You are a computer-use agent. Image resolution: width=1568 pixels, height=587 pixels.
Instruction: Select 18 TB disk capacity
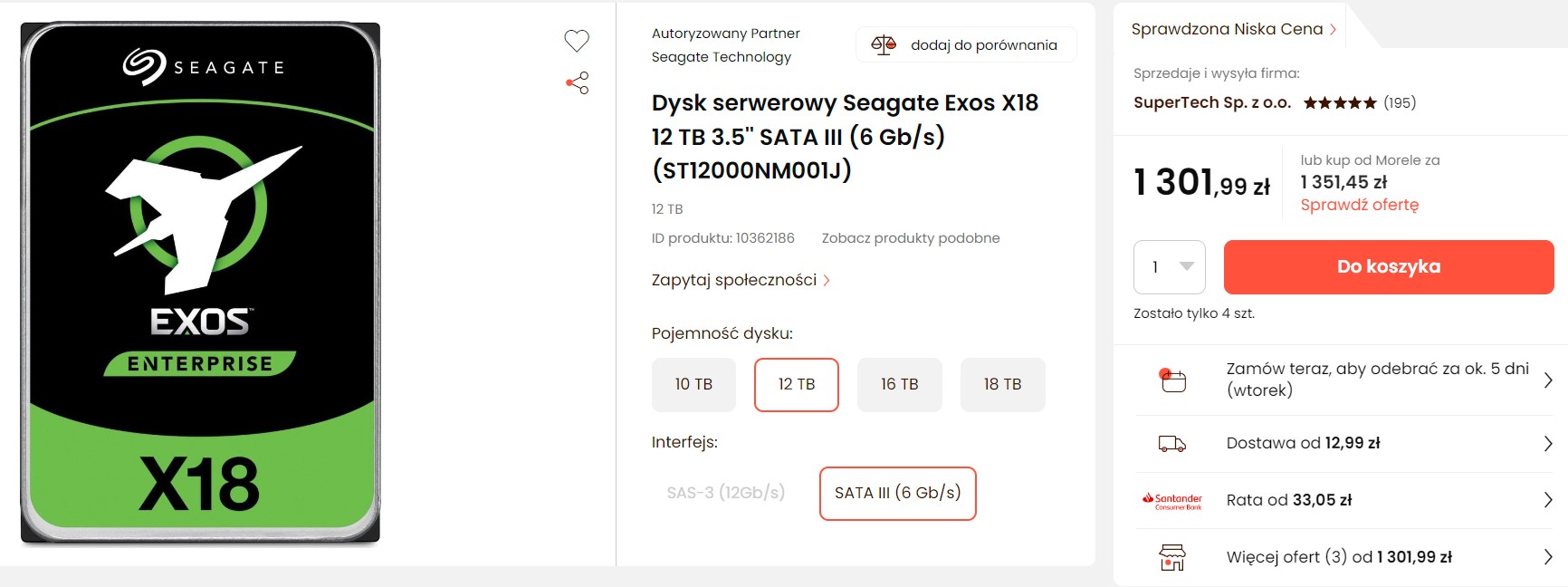point(1002,385)
